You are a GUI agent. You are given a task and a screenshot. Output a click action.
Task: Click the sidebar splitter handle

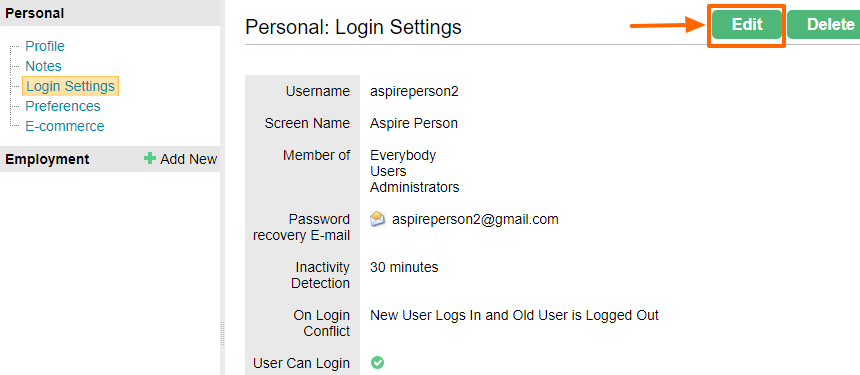click(223, 333)
